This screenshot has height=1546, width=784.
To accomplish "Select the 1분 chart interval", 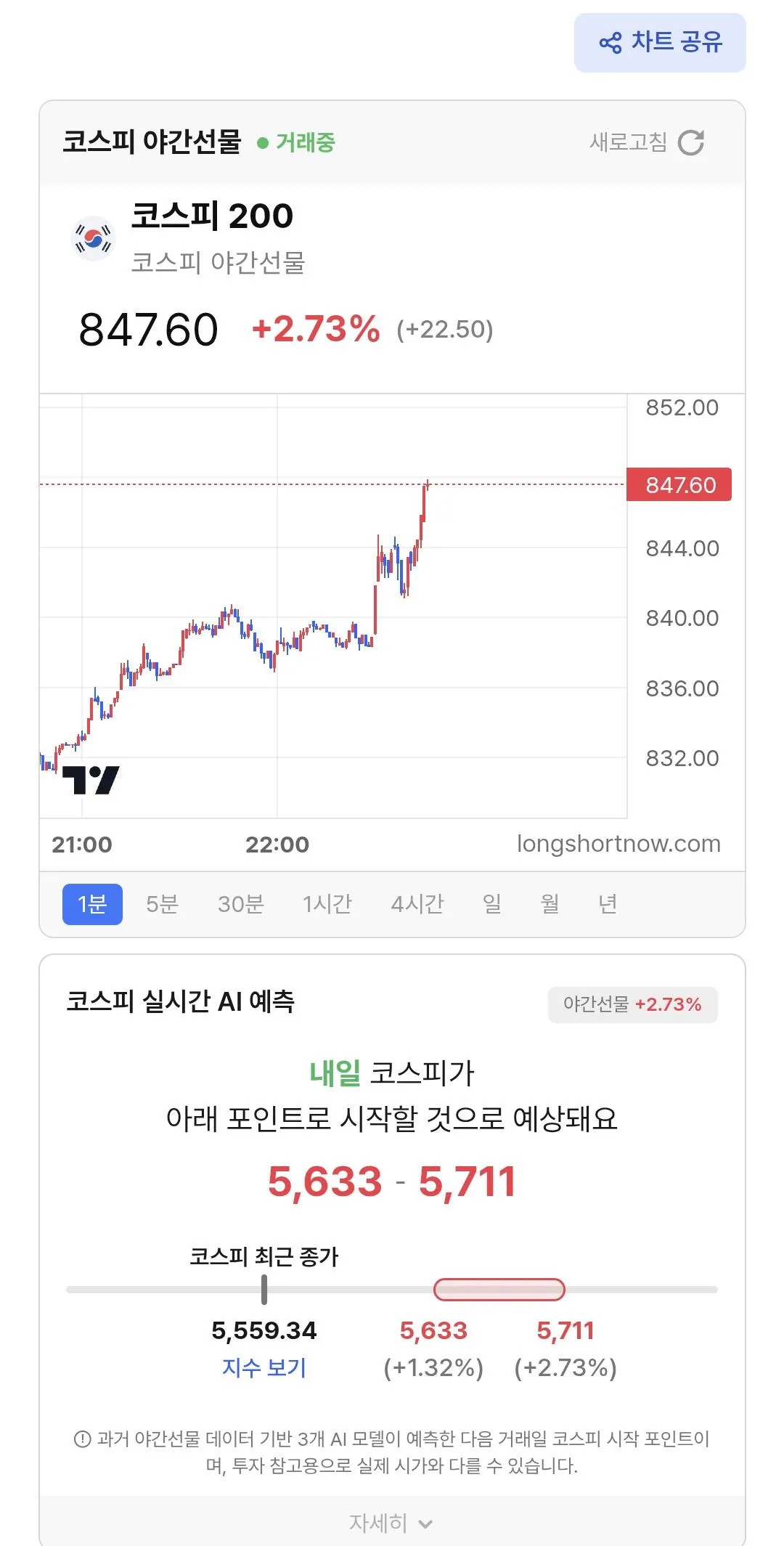I will point(92,904).
